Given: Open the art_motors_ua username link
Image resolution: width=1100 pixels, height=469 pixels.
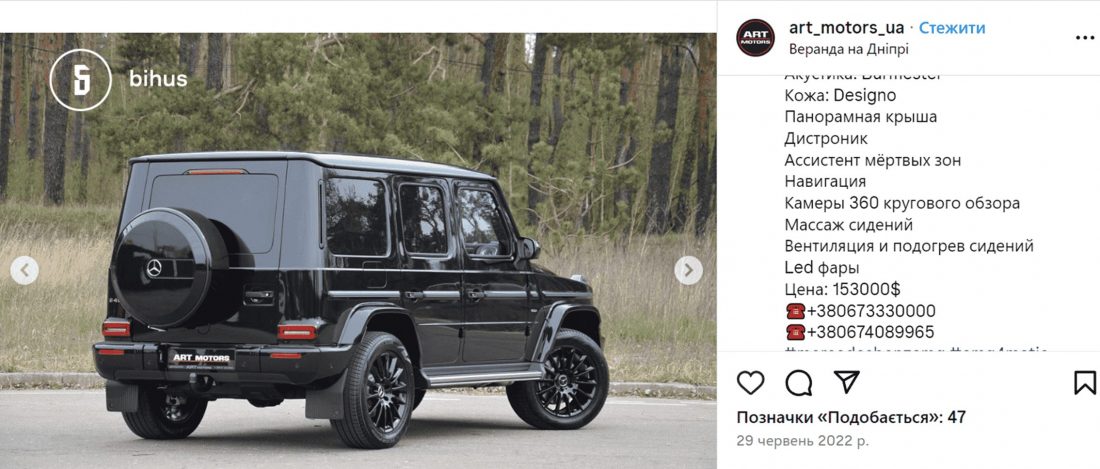Looking at the screenshot, I should point(846,28).
